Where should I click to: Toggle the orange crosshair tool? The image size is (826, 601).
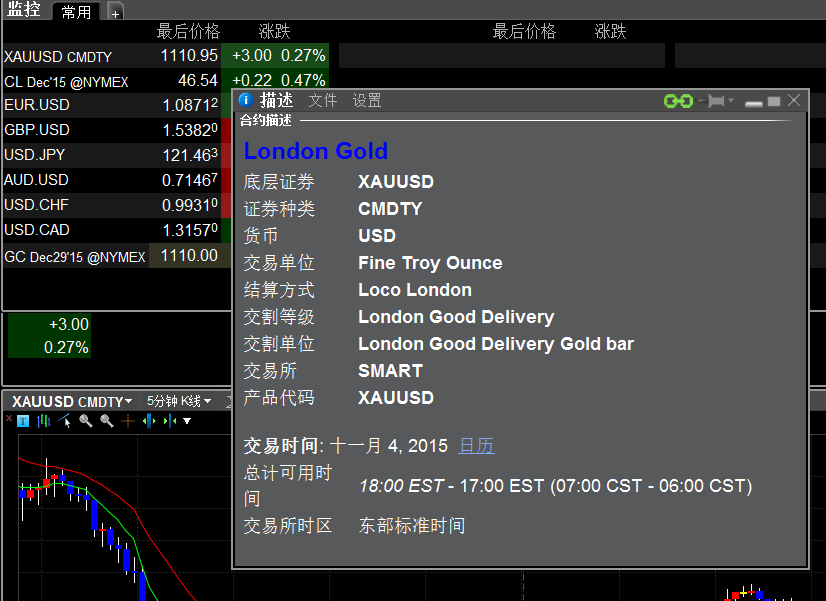tap(128, 421)
